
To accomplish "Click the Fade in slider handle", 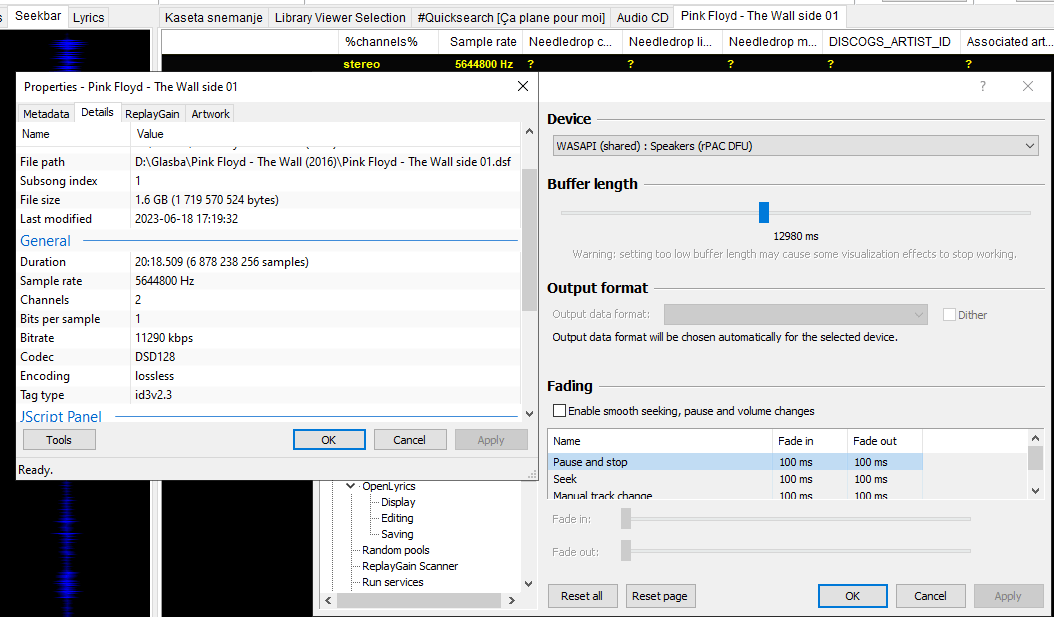I will (x=626, y=519).
